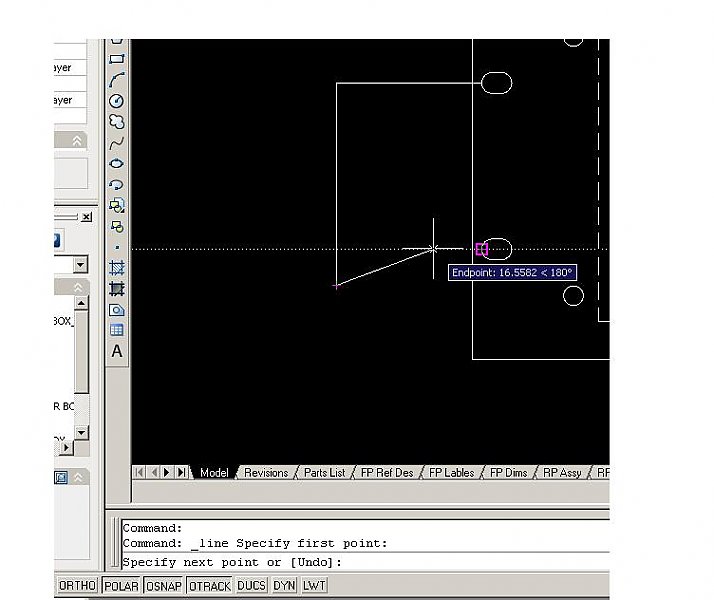Open the side palette dropdown arrow
The height and width of the screenshot is (600, 714).
[81, 264]
